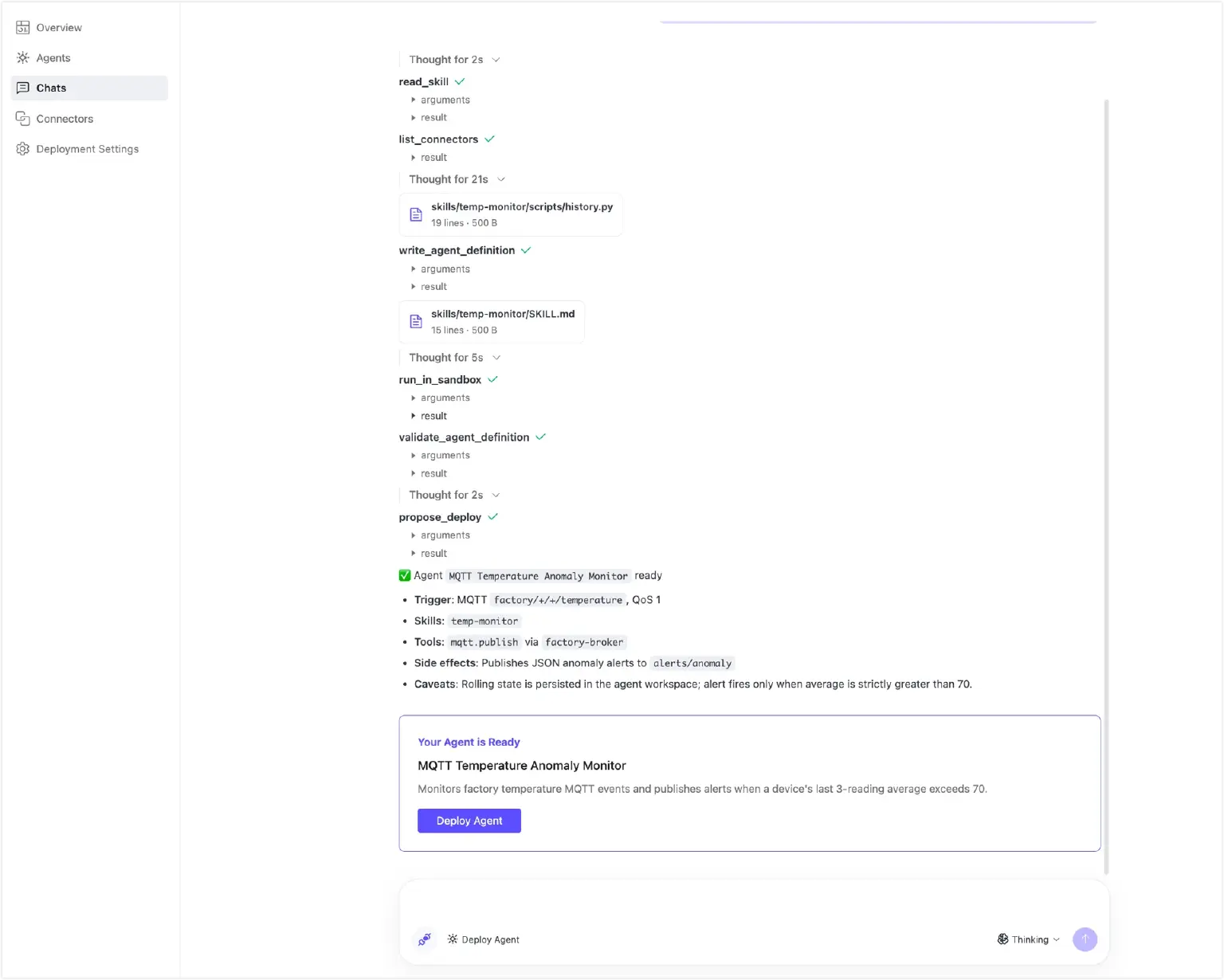Open the SKILL.md file document icon
This screenshot has height=980, width=1224.
[x=416, y=322]
